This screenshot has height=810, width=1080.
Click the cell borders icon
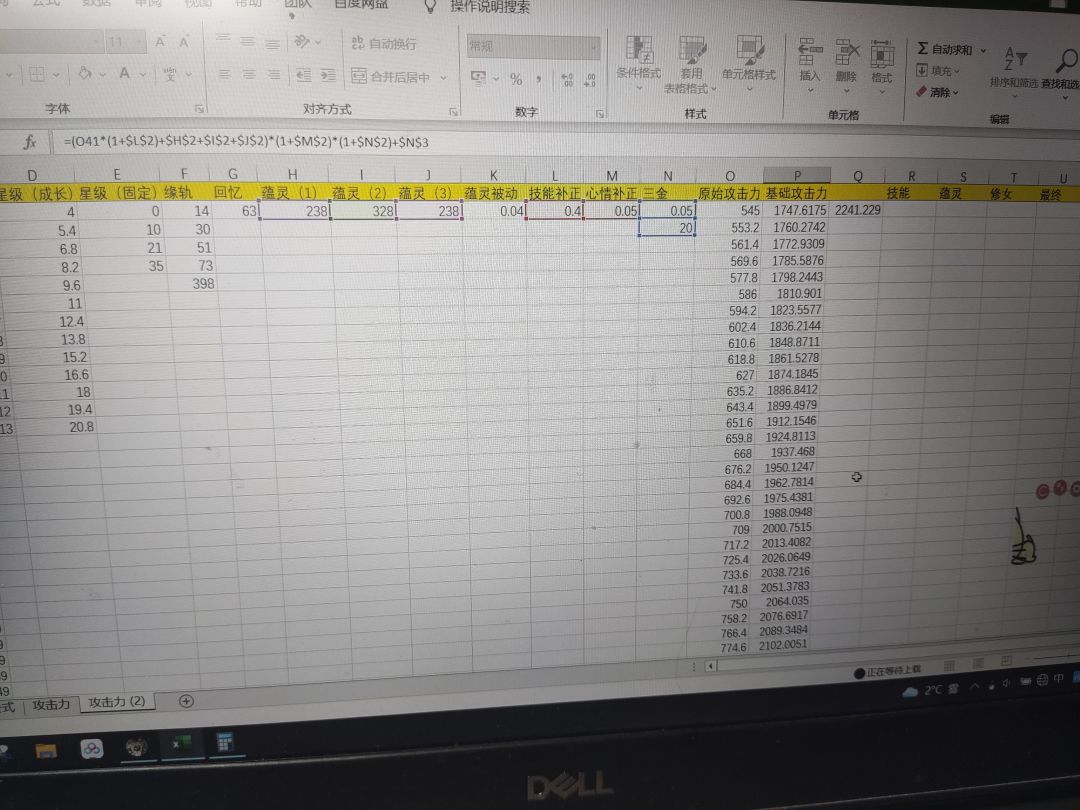tap(37, 74)
